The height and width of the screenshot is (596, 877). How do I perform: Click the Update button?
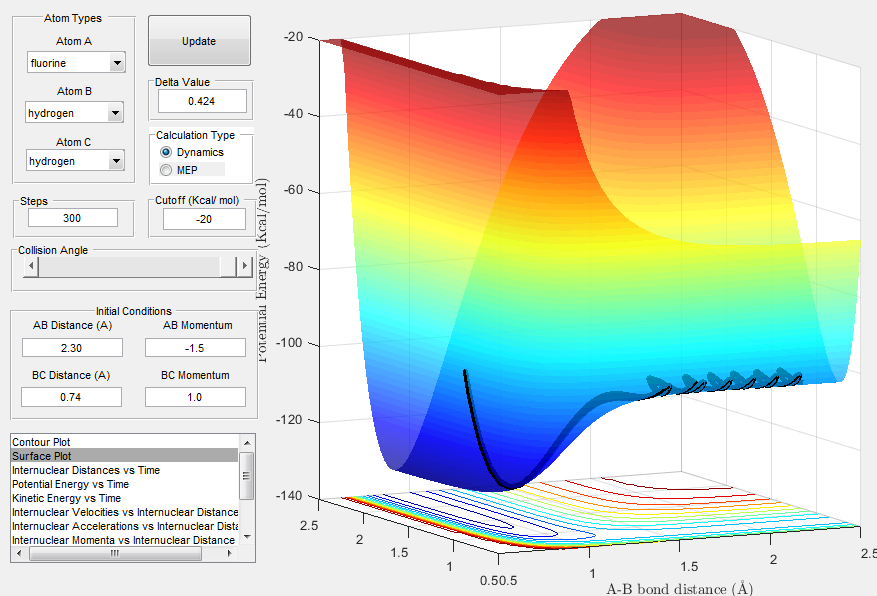pos(199,41)
